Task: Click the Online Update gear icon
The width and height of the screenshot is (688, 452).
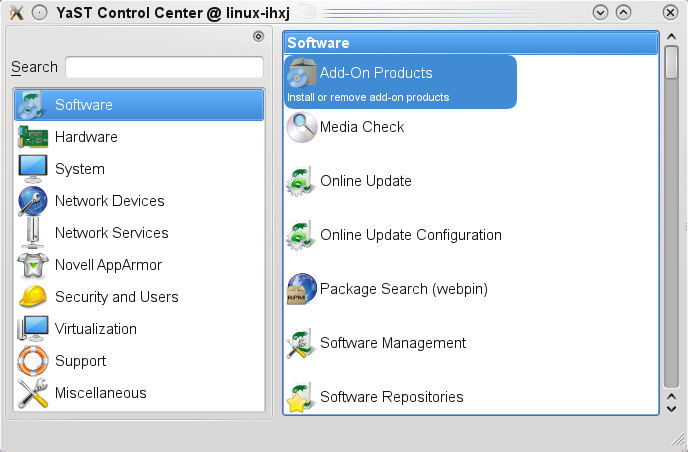Action: tap(302, 181)
